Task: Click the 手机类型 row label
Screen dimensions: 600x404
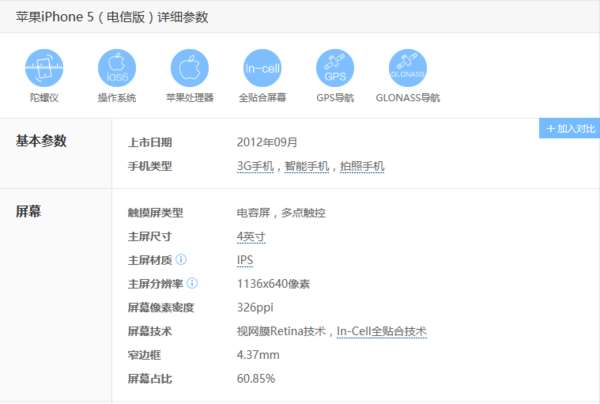Action: click(x=150, y=166)
